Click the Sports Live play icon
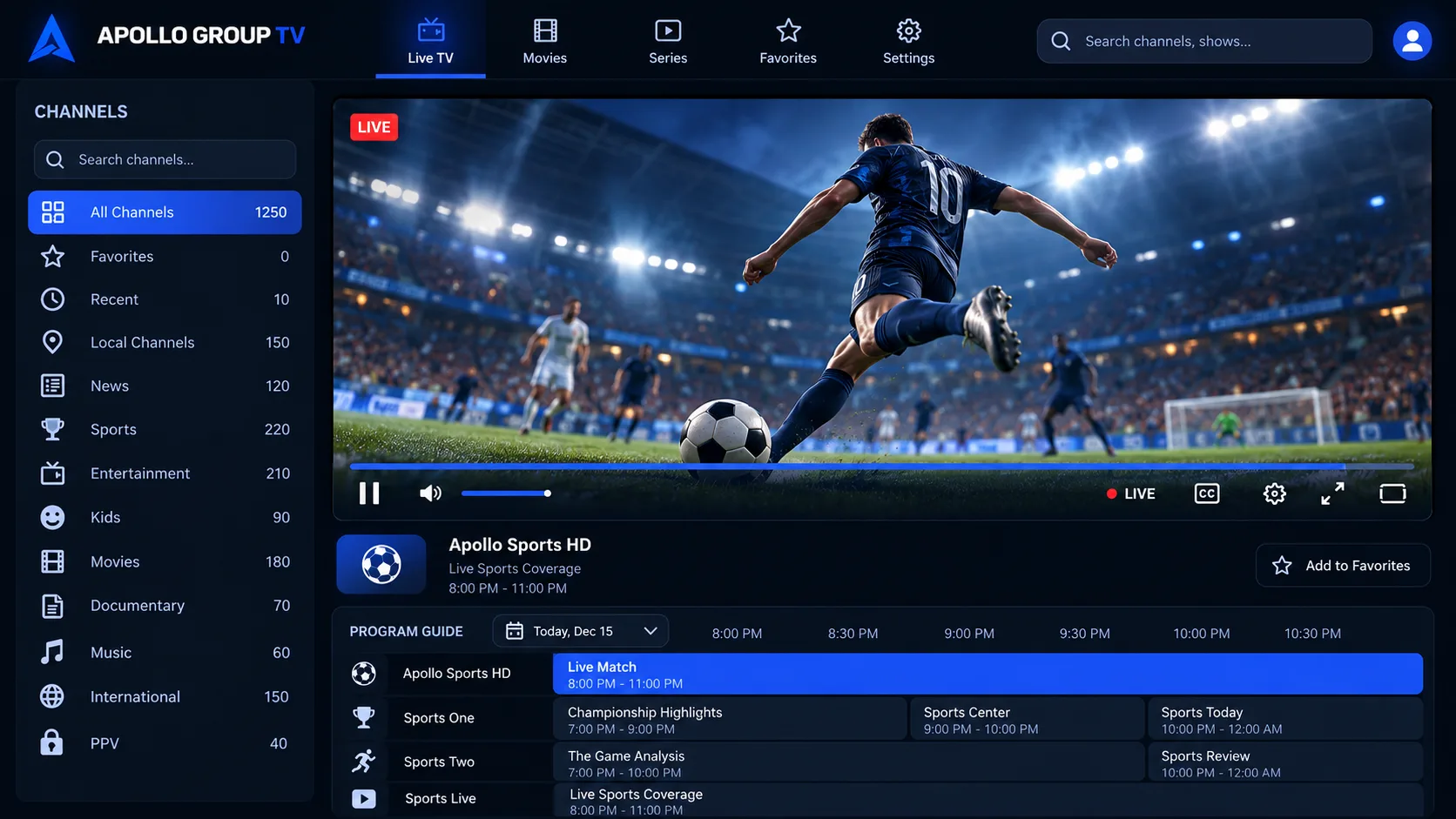Viewport: 1456px width, 819px height. (x=364, y=798)
